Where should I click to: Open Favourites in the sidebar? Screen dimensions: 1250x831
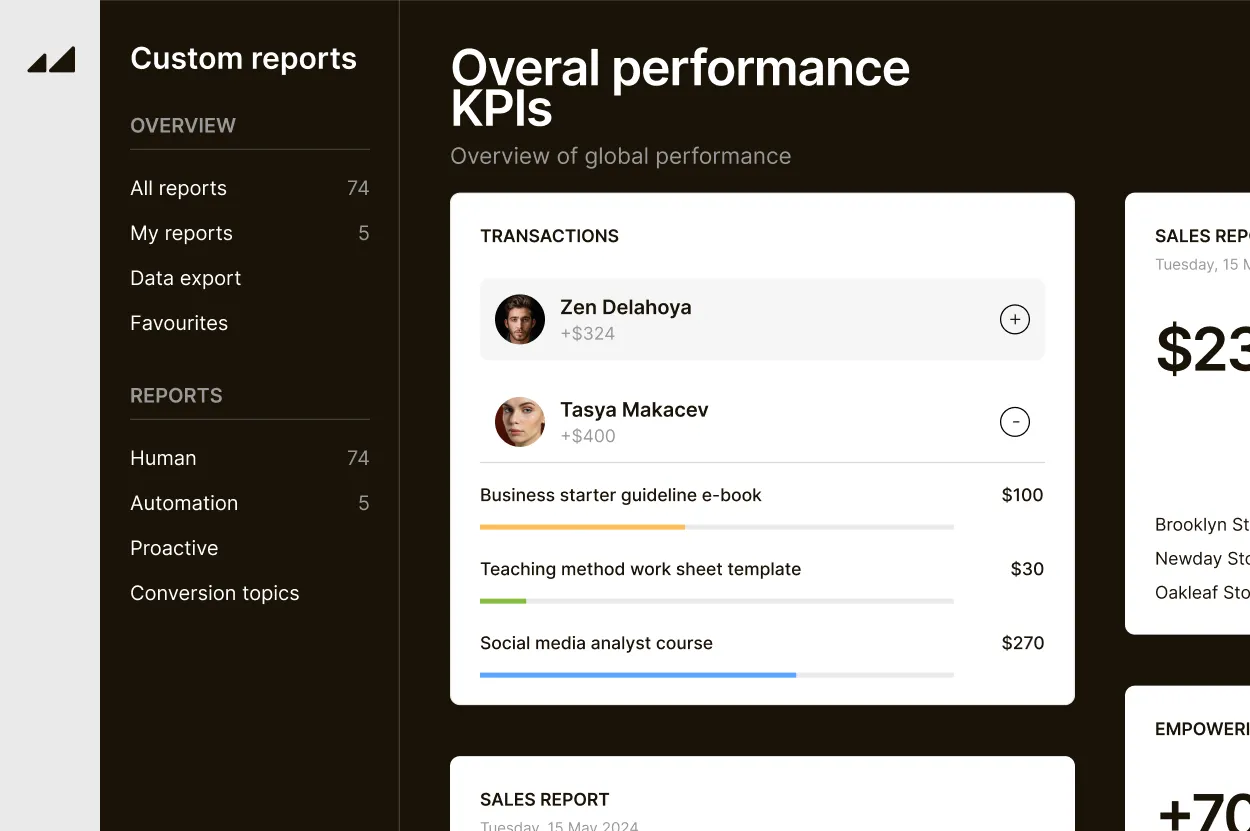pyautogui.click(x=179, y=323)
